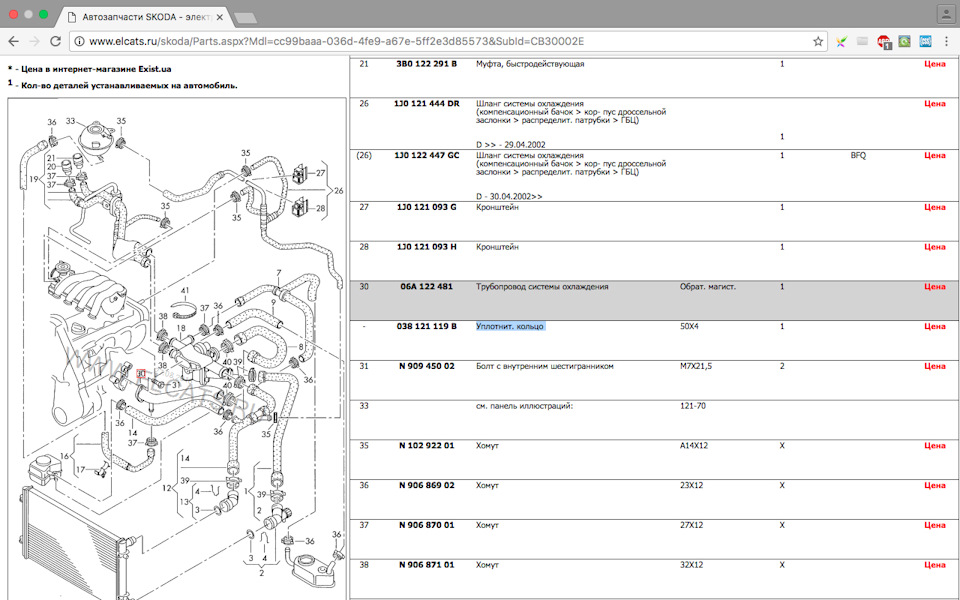Viewport: 960px width, 600px height.
Task: Open Цена link for 038 121 119 B
Action: [934, 326]
